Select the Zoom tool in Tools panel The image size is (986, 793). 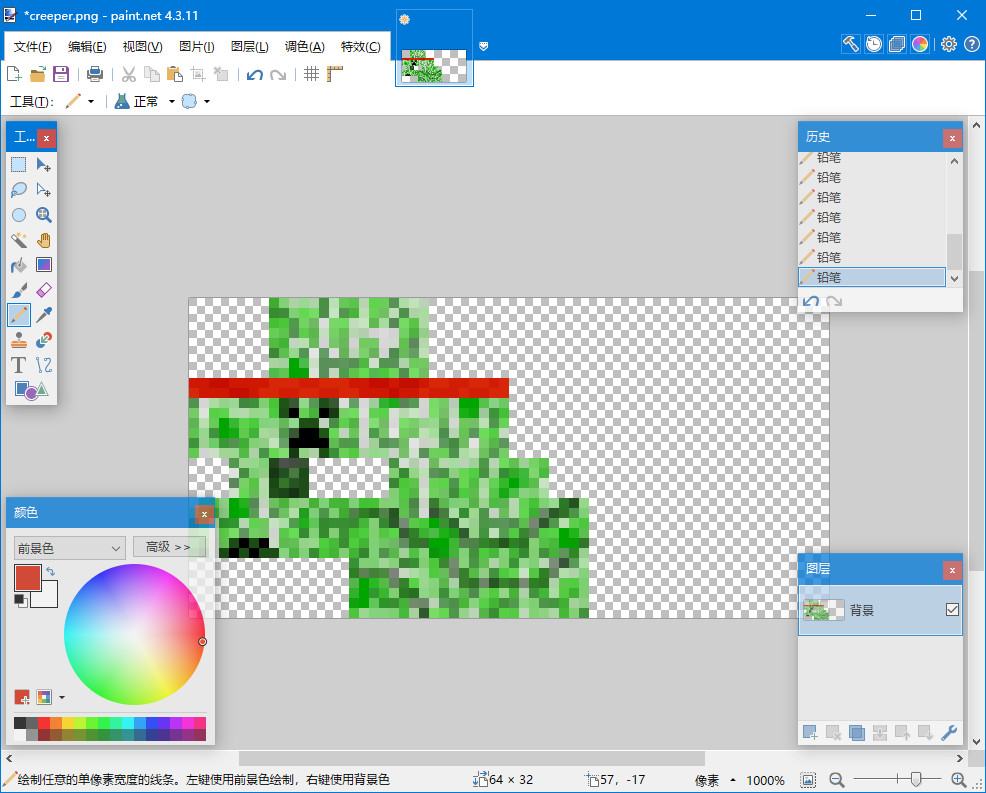(43, 215)
